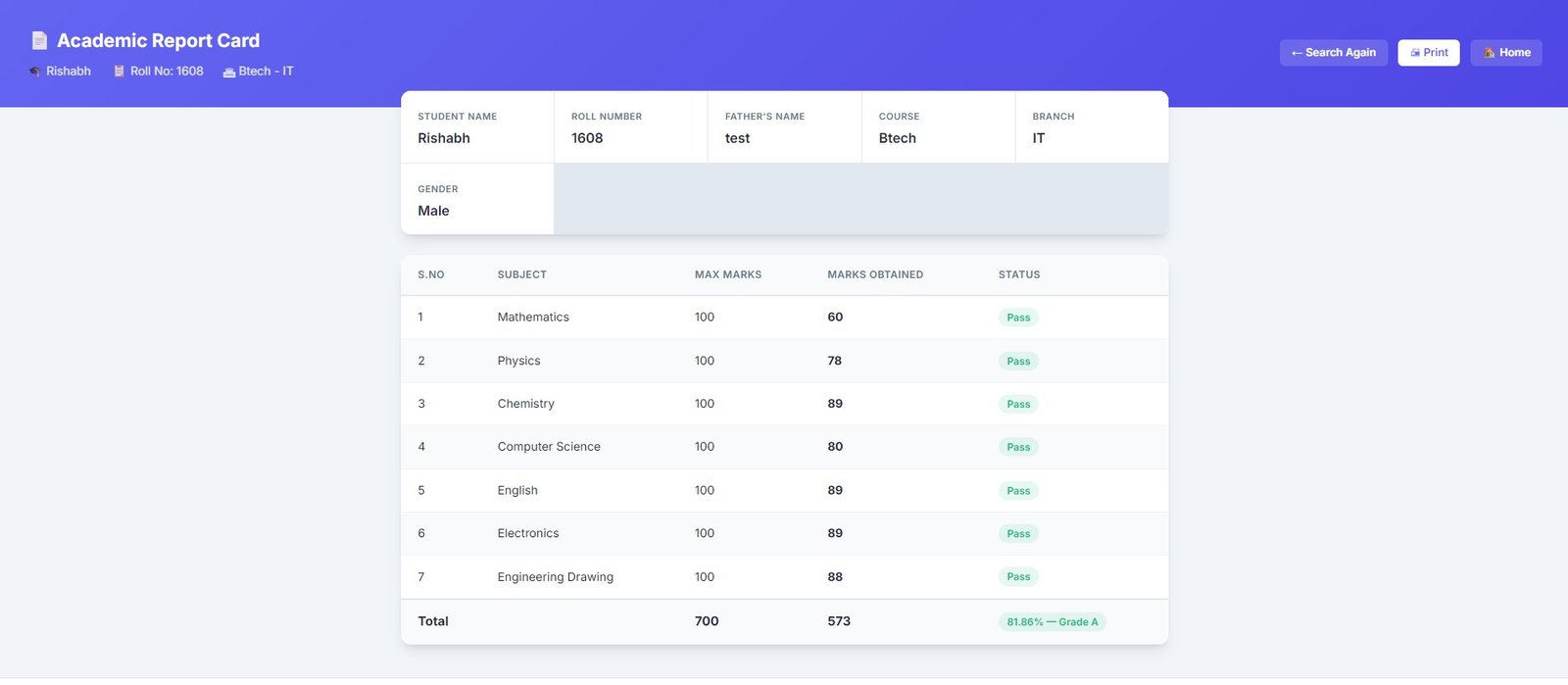Click the Pass badge for Mathematics
The width and height of the screenshot is (1568, 685).
click(x=1018, y=318)
